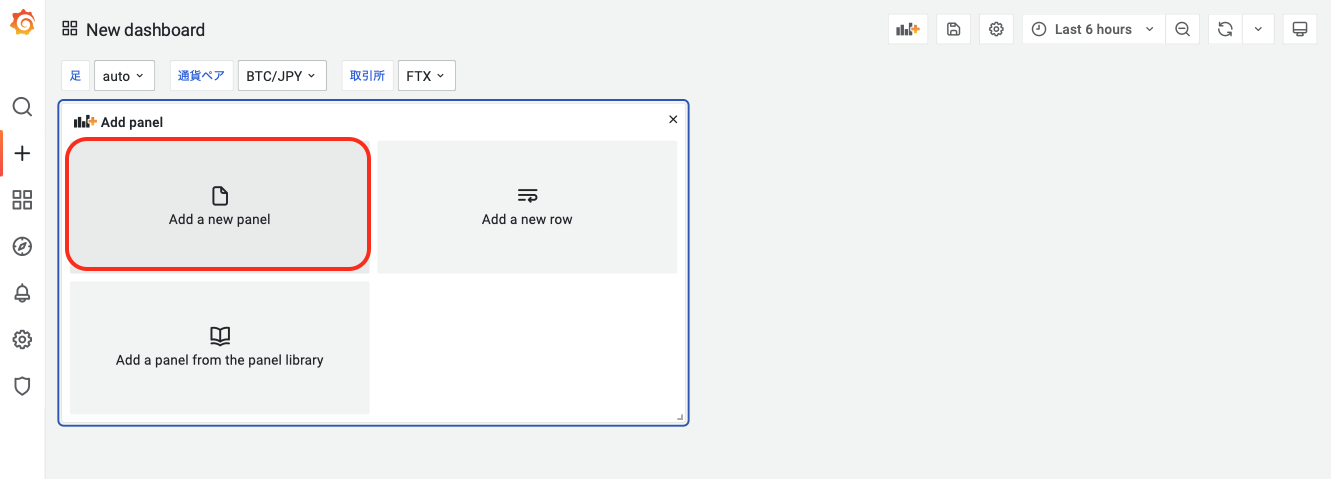Image resolution: width=1331 pixels, height=479 pixels.
Task: Click the 足 variable label
Action: (75, 76)
